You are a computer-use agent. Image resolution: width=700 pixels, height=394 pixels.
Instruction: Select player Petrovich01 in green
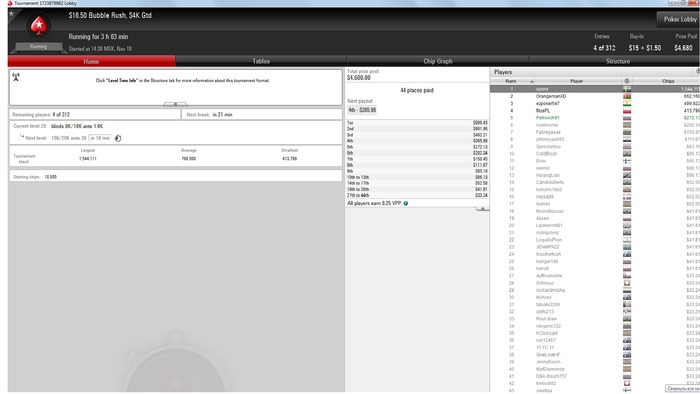[x=595, y=118]
